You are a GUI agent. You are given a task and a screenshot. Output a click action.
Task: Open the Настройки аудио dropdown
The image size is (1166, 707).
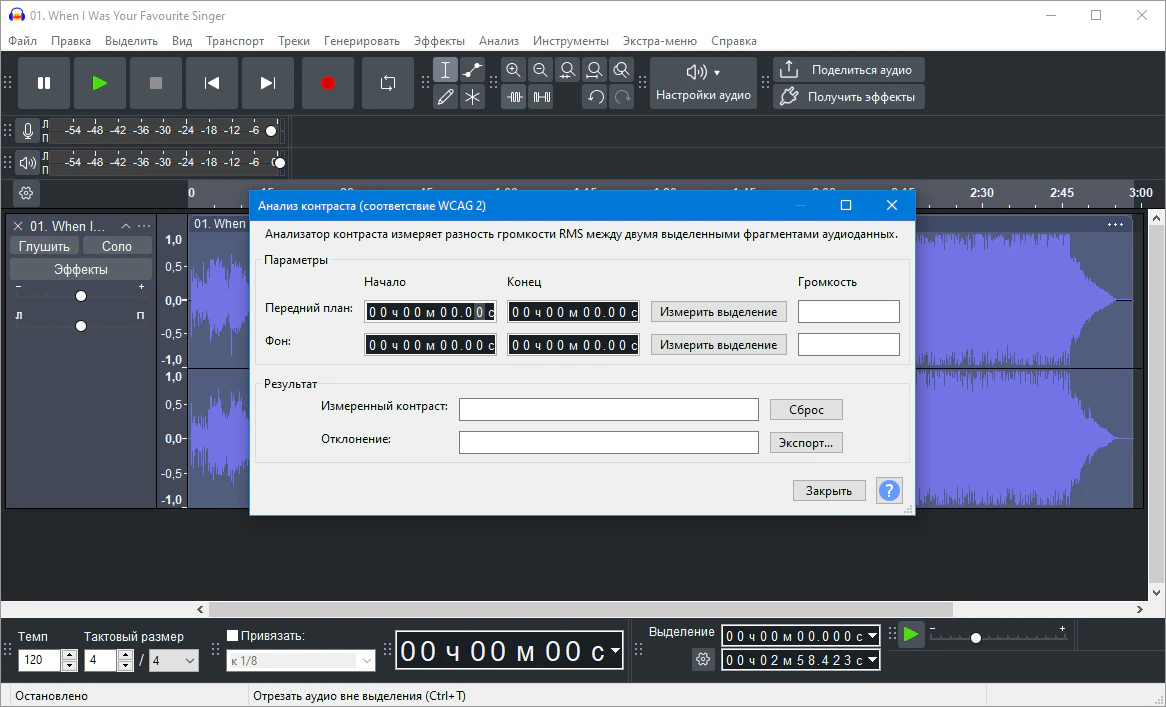click(703, 83)
